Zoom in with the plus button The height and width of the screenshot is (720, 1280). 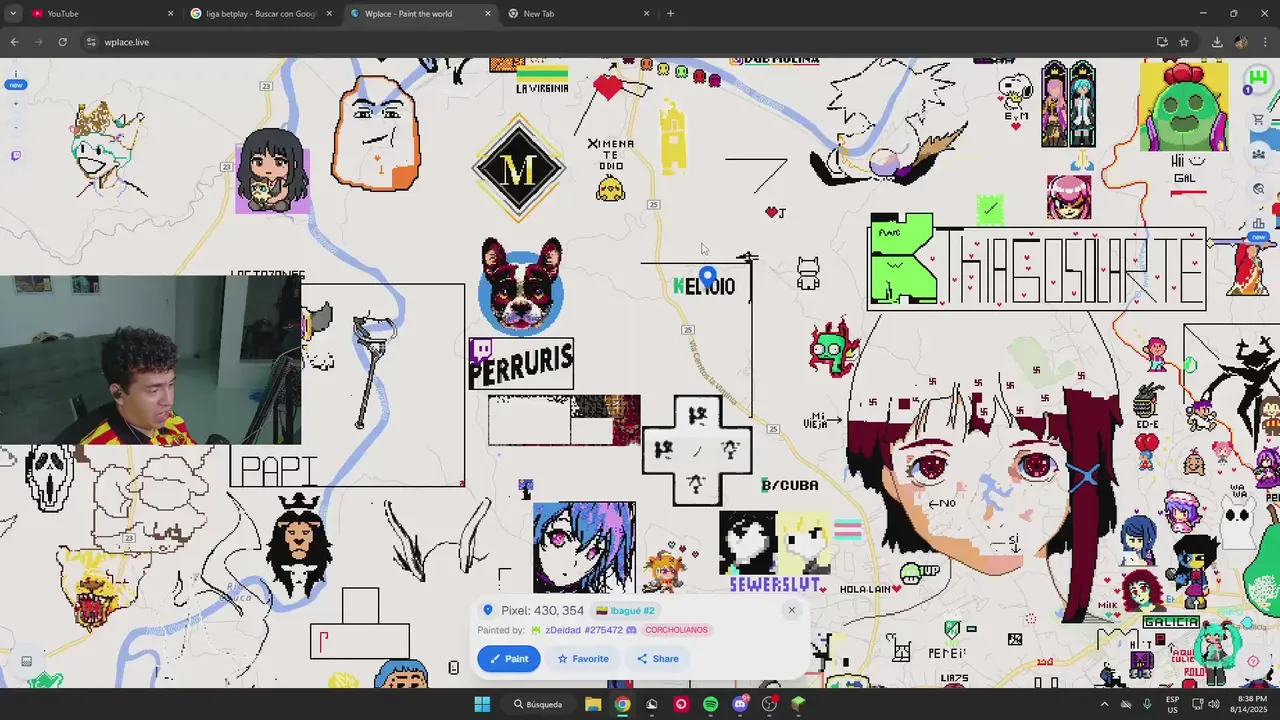click(15, 102)
